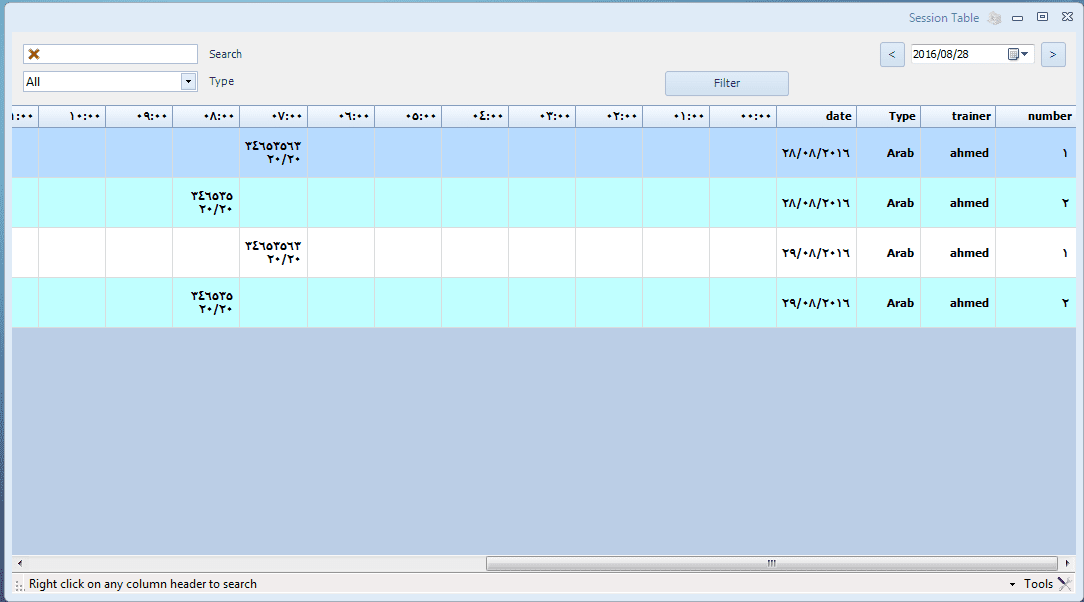Expand the Type dropdown showing All

point(188,82)
